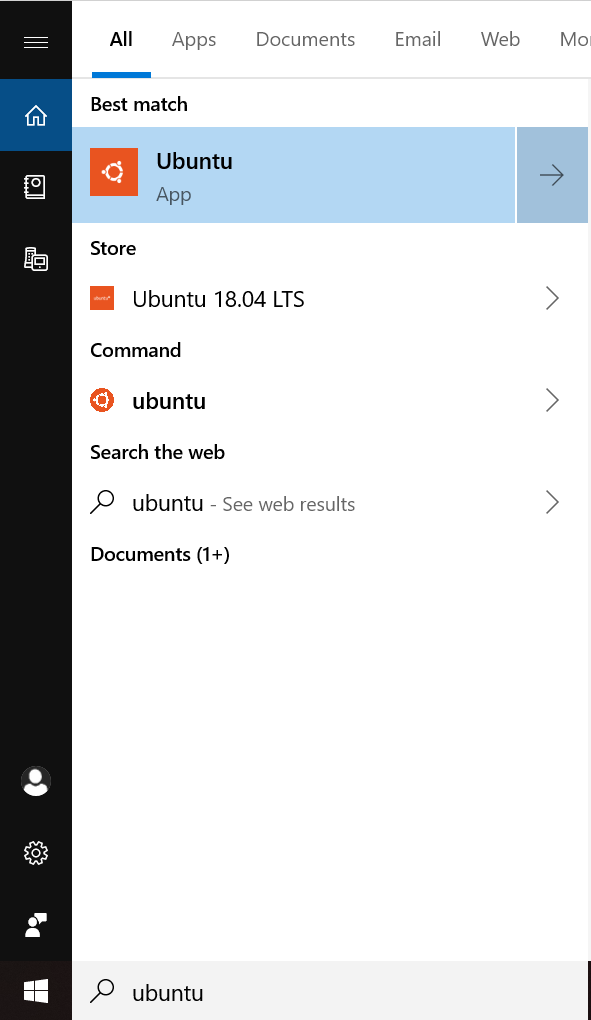
Task: Select the Home icon in sidebar
Action: 36,115
